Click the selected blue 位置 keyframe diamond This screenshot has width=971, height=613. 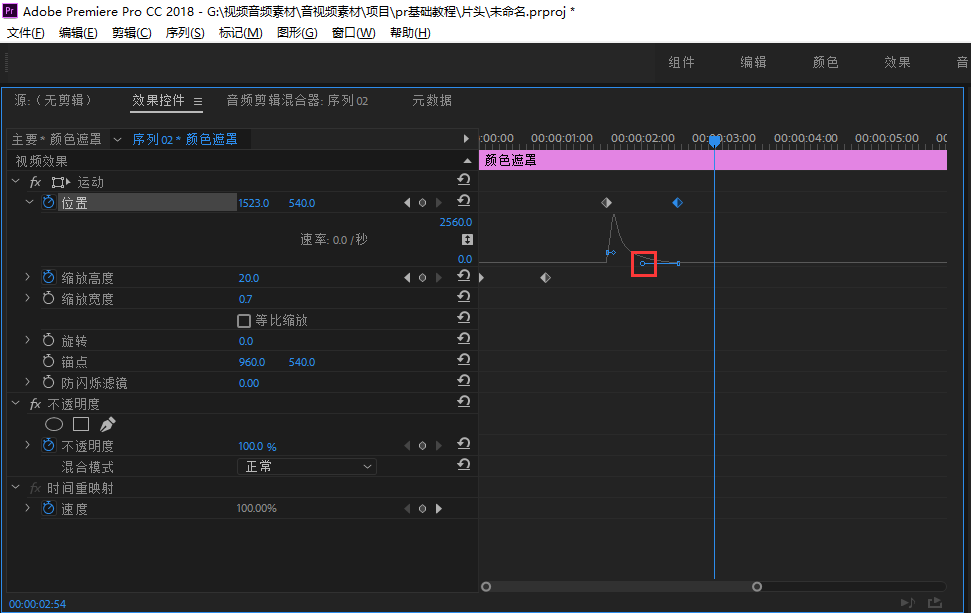[x=677, y=202]
